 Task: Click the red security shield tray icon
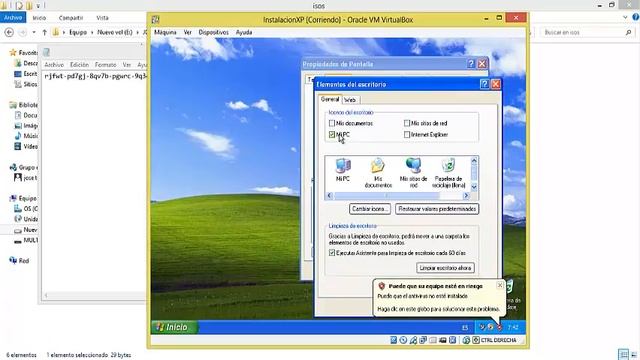499,327
